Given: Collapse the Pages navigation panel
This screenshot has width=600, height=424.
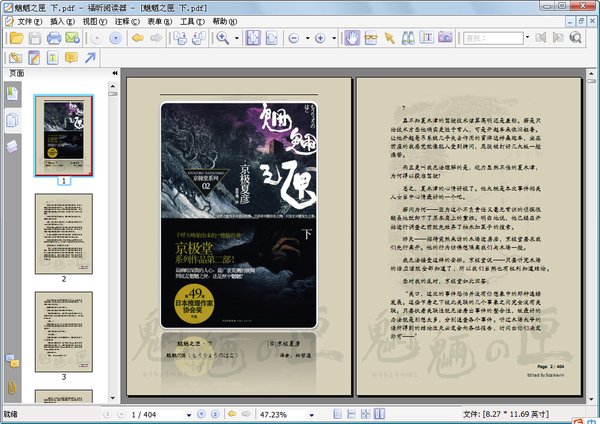Looking at the screenshot, I should pos(114,74).
